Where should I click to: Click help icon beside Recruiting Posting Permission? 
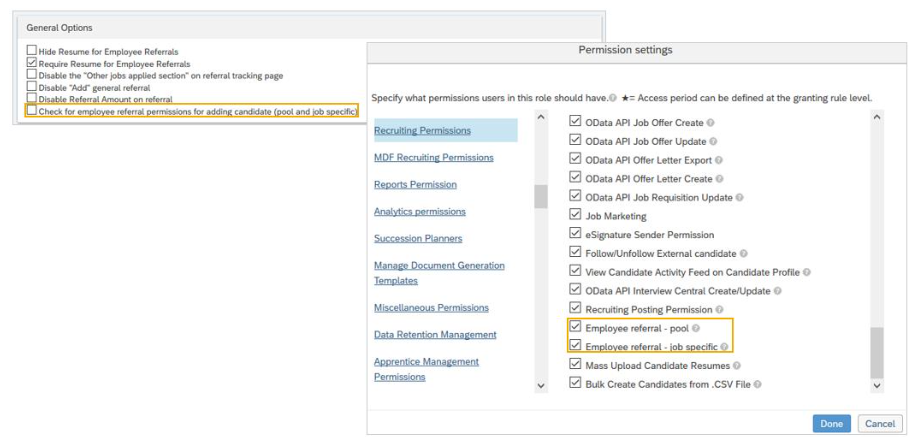coord(720,310)
